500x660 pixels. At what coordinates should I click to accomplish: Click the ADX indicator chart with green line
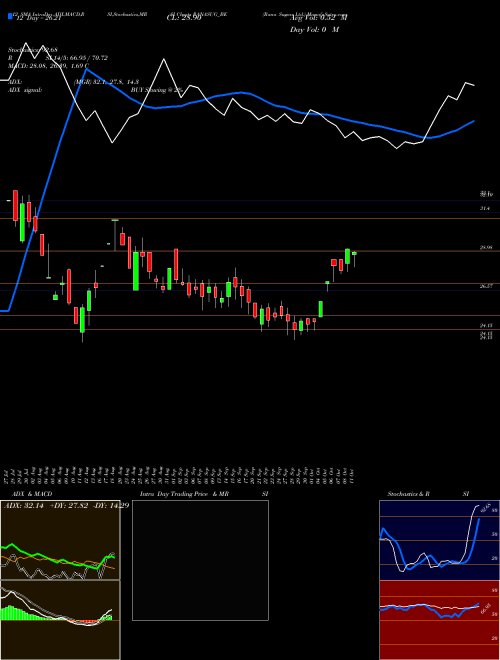[x=60, y=540]
